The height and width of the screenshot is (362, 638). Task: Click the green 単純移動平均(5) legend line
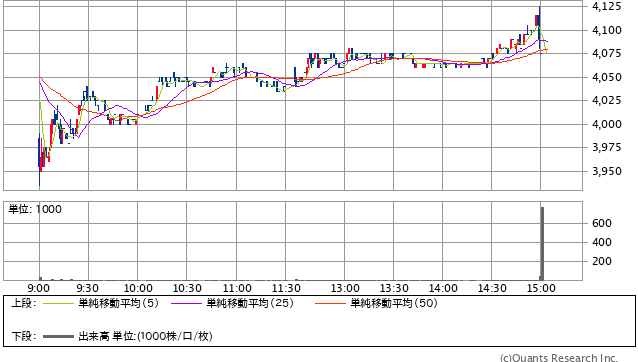click(58, 303)
